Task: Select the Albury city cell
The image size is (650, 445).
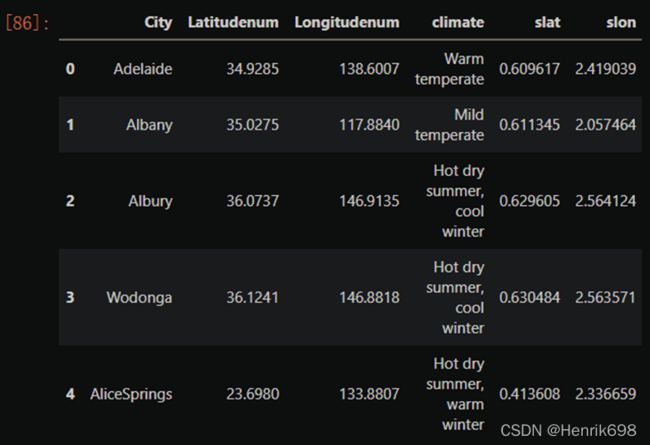Action: [150, 201]
